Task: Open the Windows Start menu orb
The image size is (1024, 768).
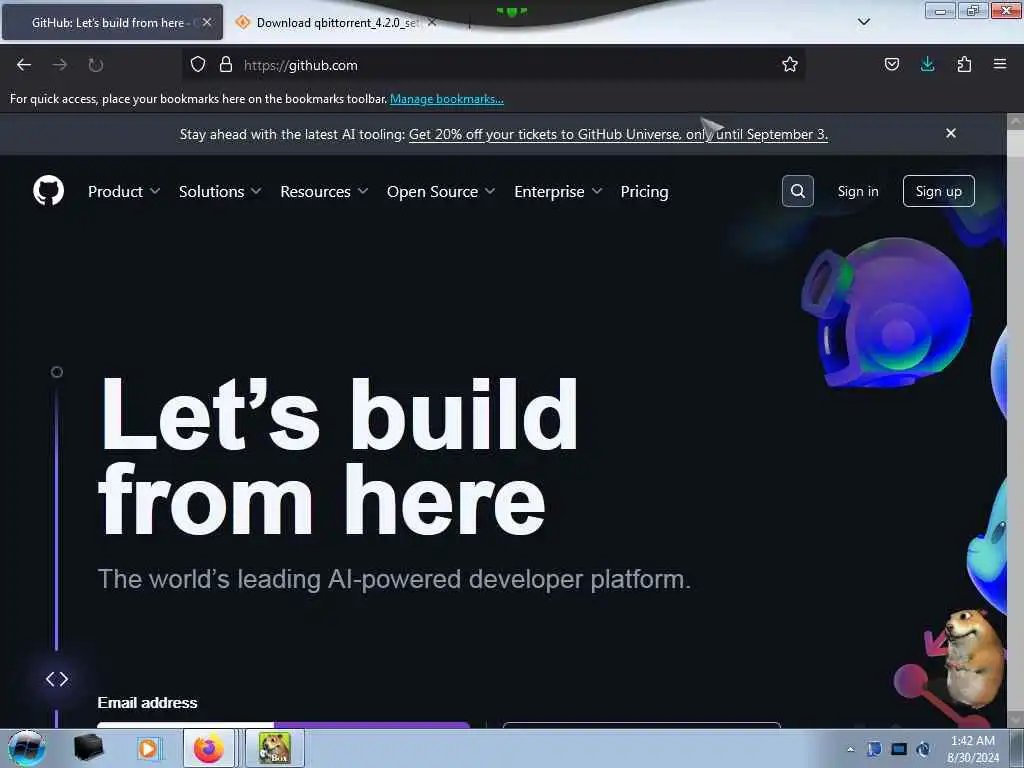Action: tap(27, 749)
